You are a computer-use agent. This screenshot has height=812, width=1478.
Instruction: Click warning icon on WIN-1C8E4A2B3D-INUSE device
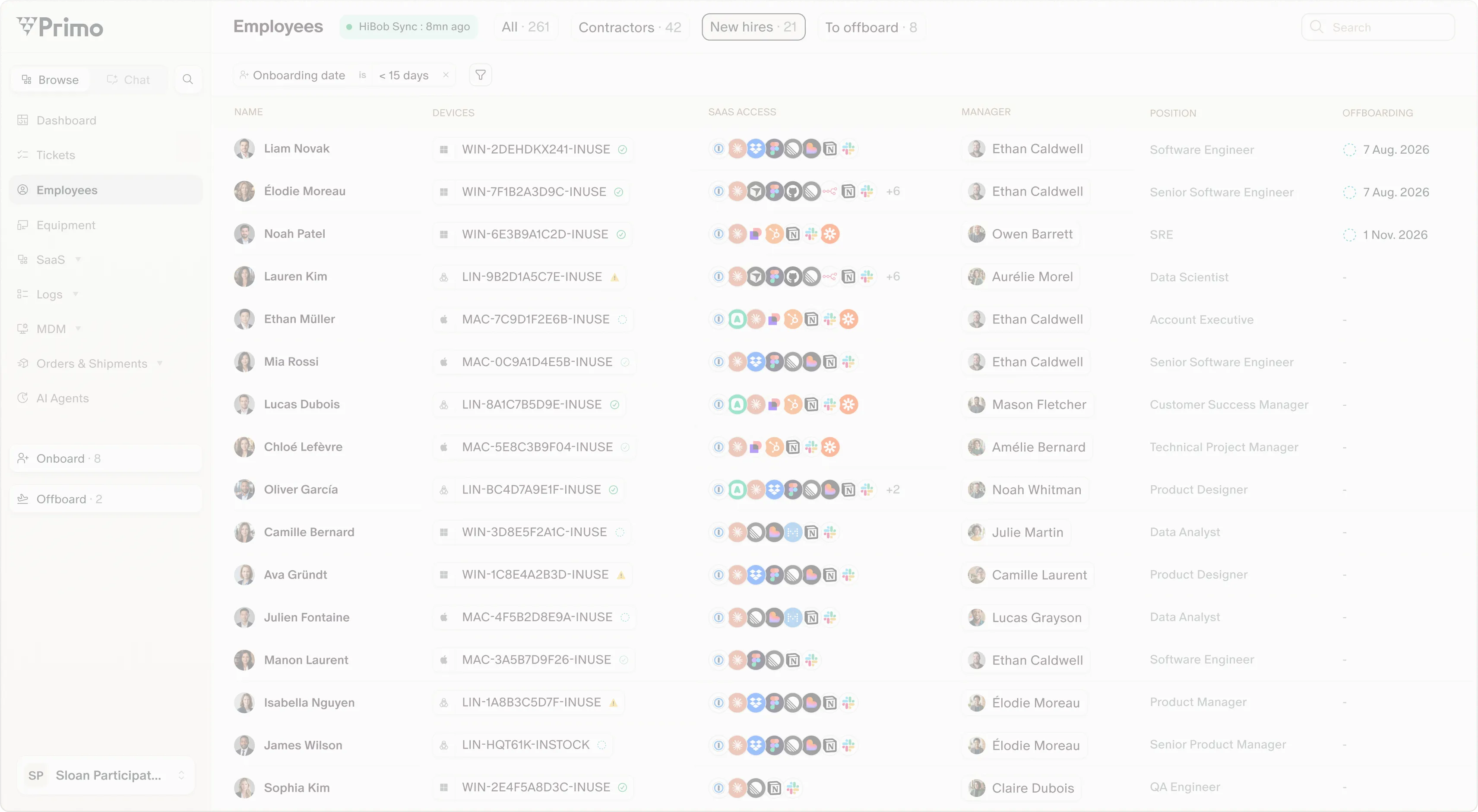coord(621,575)
